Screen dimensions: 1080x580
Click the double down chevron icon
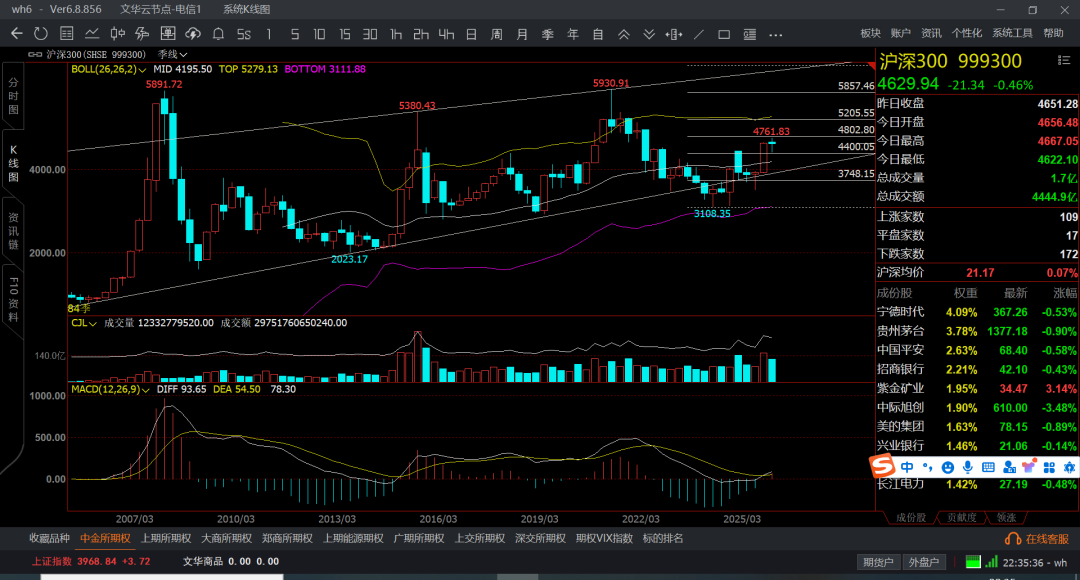[650, 34]
